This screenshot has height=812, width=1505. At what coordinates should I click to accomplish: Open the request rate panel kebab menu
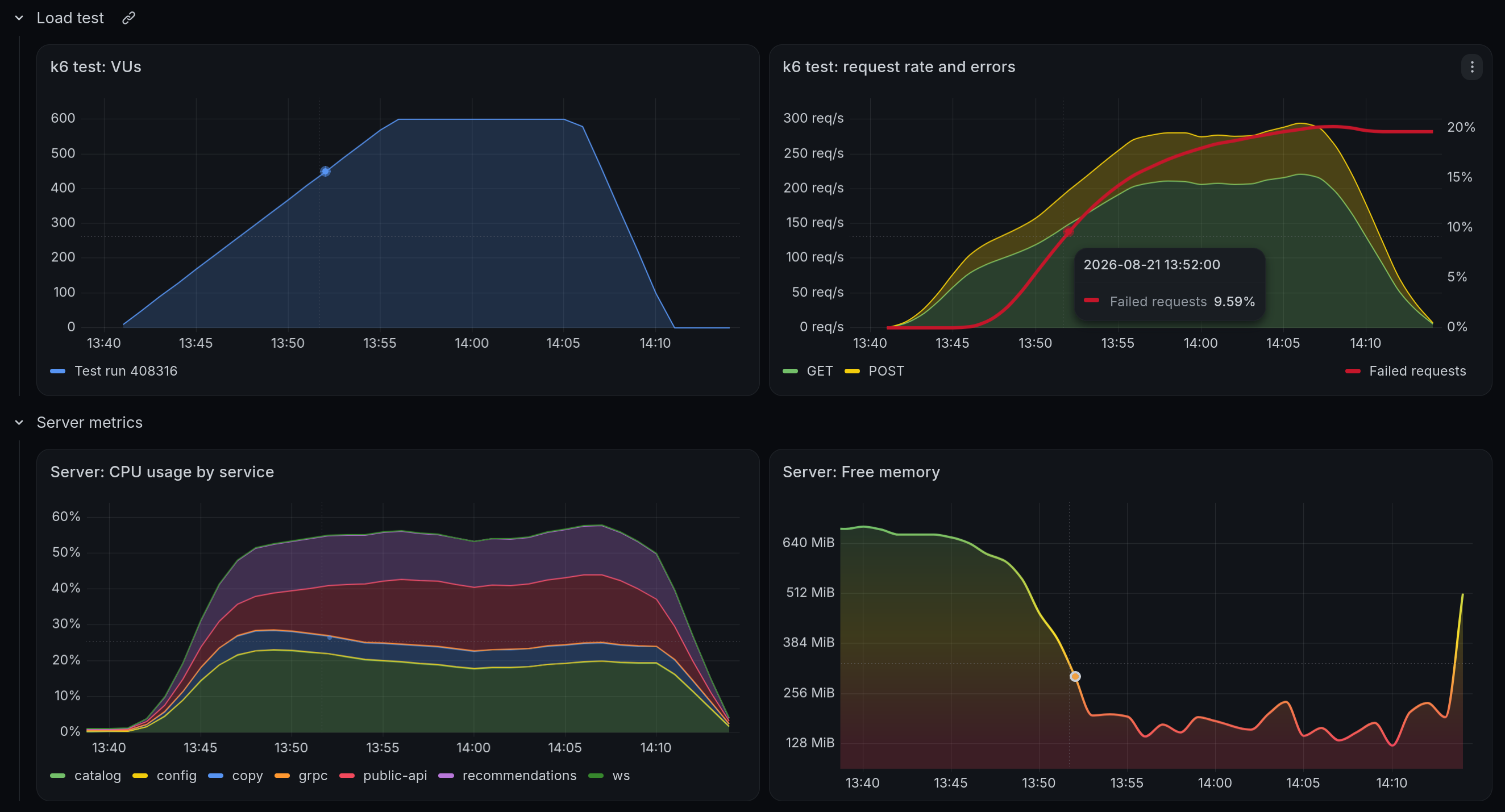pyautogui.click(x=1471, y=67)
